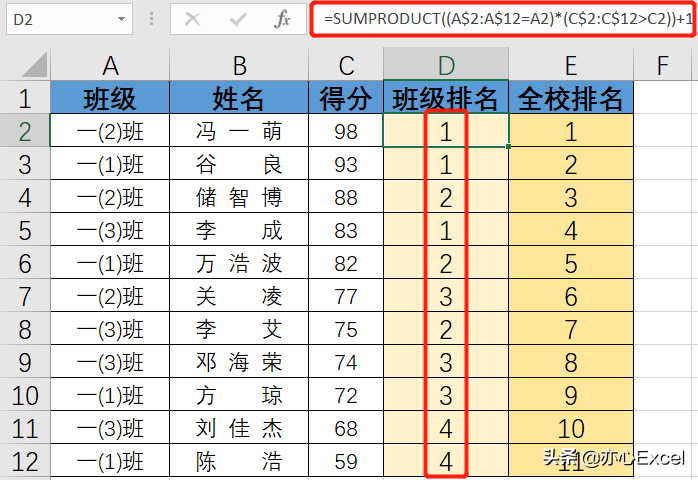698x480 pixels.
Task: Click the formula bar SUMPRODUCT text
Action: click(507, 19)
